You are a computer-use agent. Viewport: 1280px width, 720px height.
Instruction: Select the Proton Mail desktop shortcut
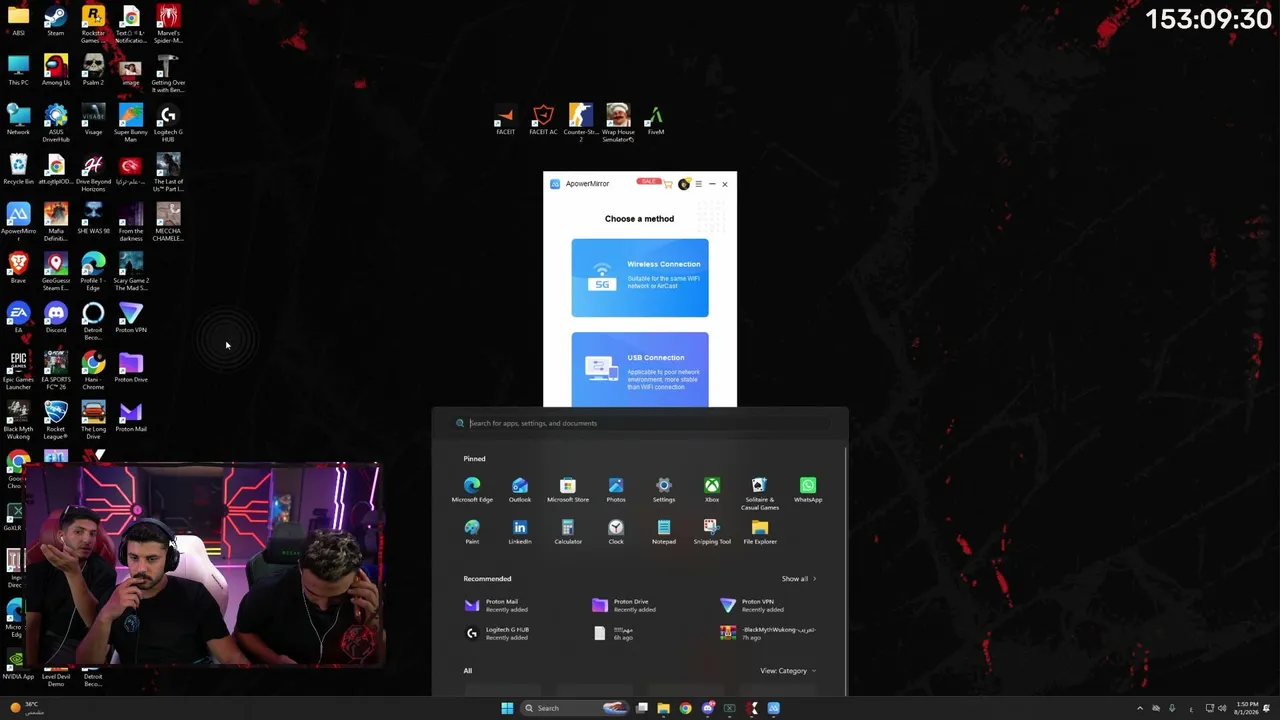click(x=131, y=418)
